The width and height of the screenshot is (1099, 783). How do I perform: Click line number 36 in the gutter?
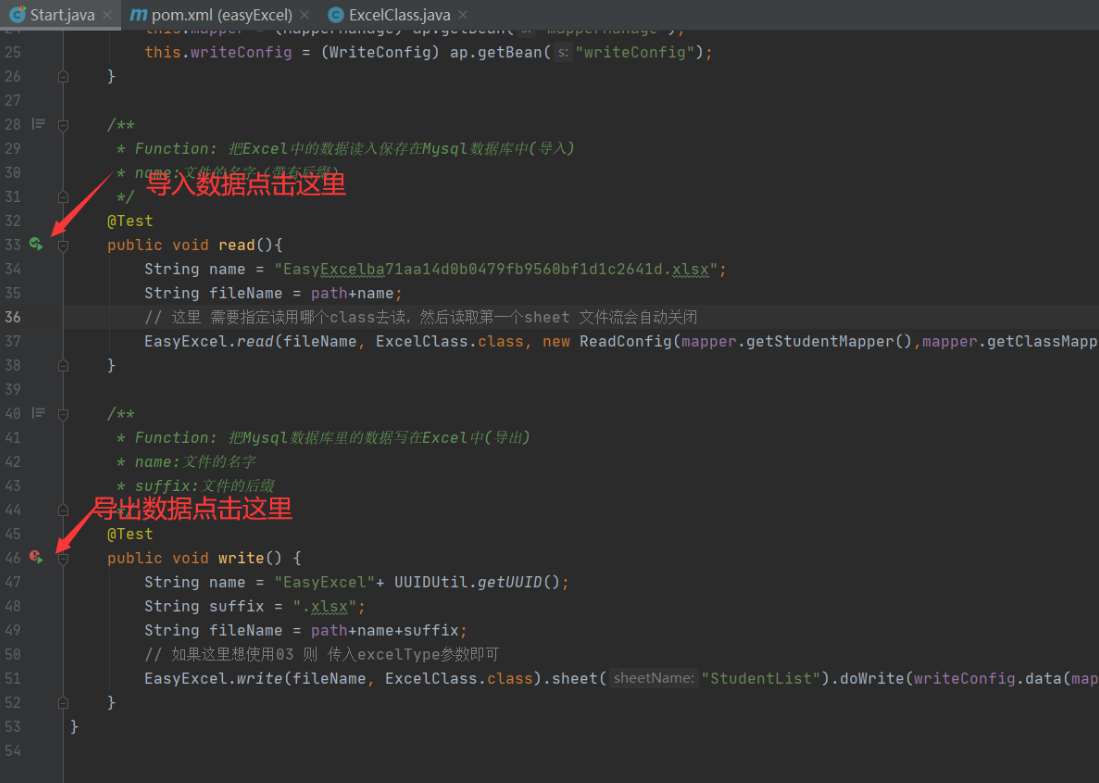pos(13,317)
